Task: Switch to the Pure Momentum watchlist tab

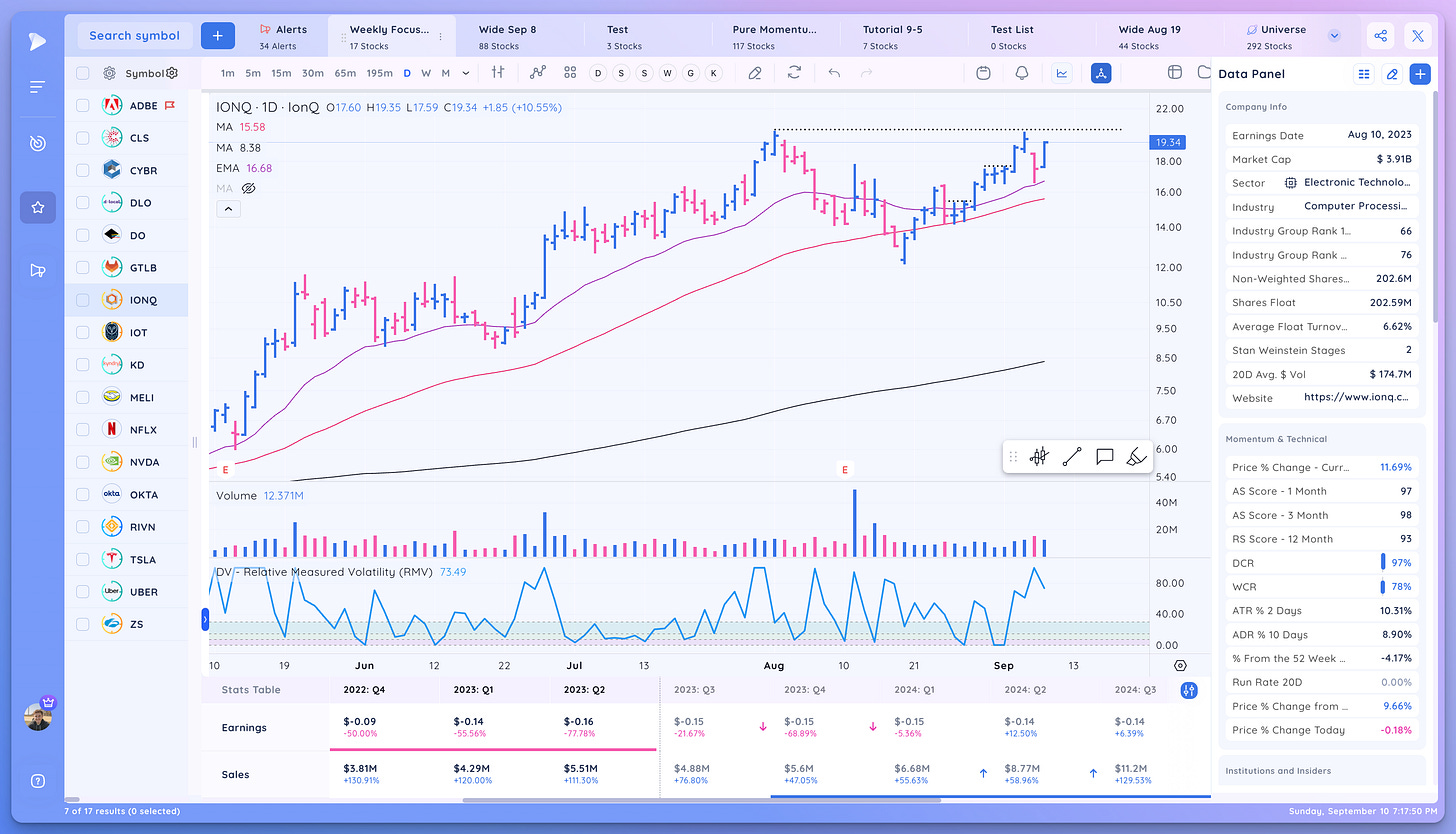Action: (775, 37)
